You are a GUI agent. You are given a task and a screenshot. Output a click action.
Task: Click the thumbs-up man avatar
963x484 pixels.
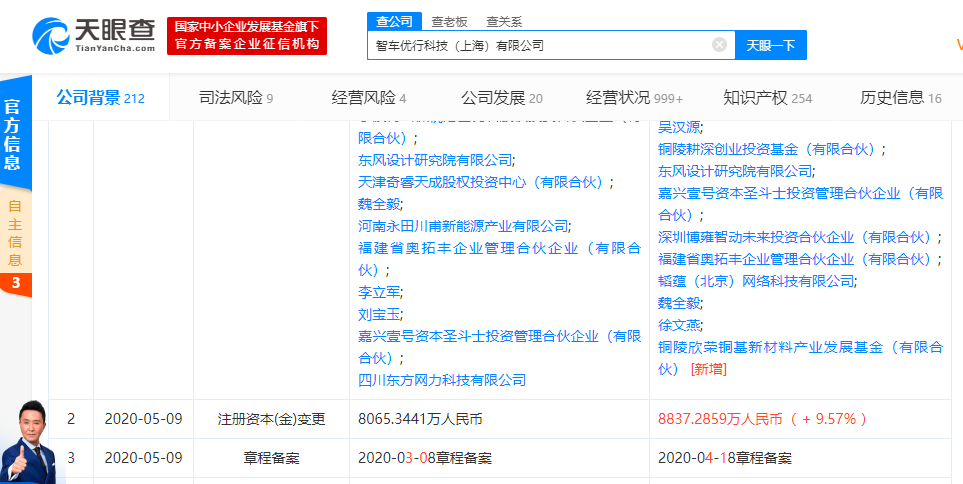tap(29, 442)
